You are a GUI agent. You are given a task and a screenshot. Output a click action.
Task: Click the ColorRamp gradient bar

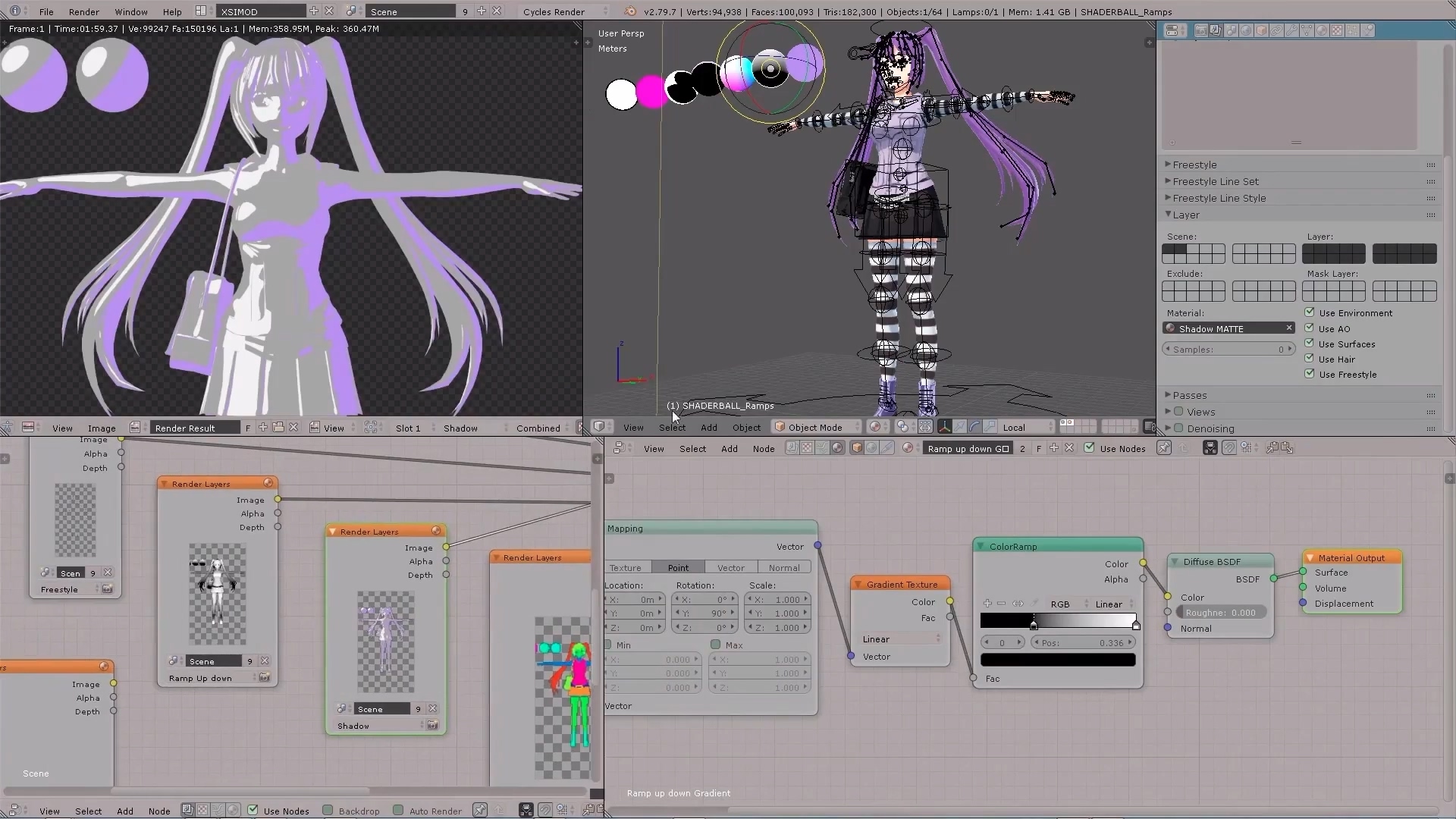pos(1058,620)
